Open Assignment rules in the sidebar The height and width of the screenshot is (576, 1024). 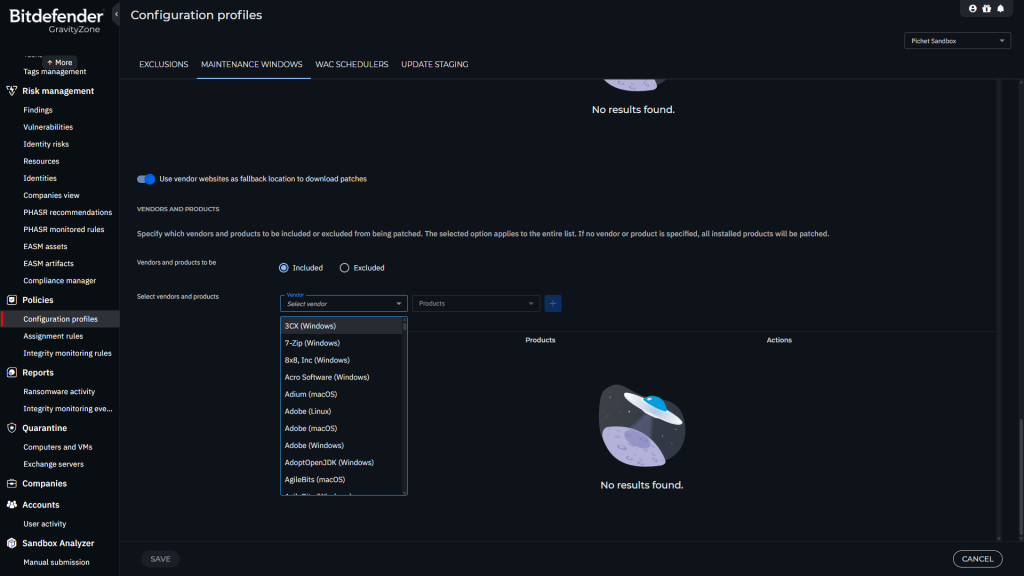pos(53,336)
